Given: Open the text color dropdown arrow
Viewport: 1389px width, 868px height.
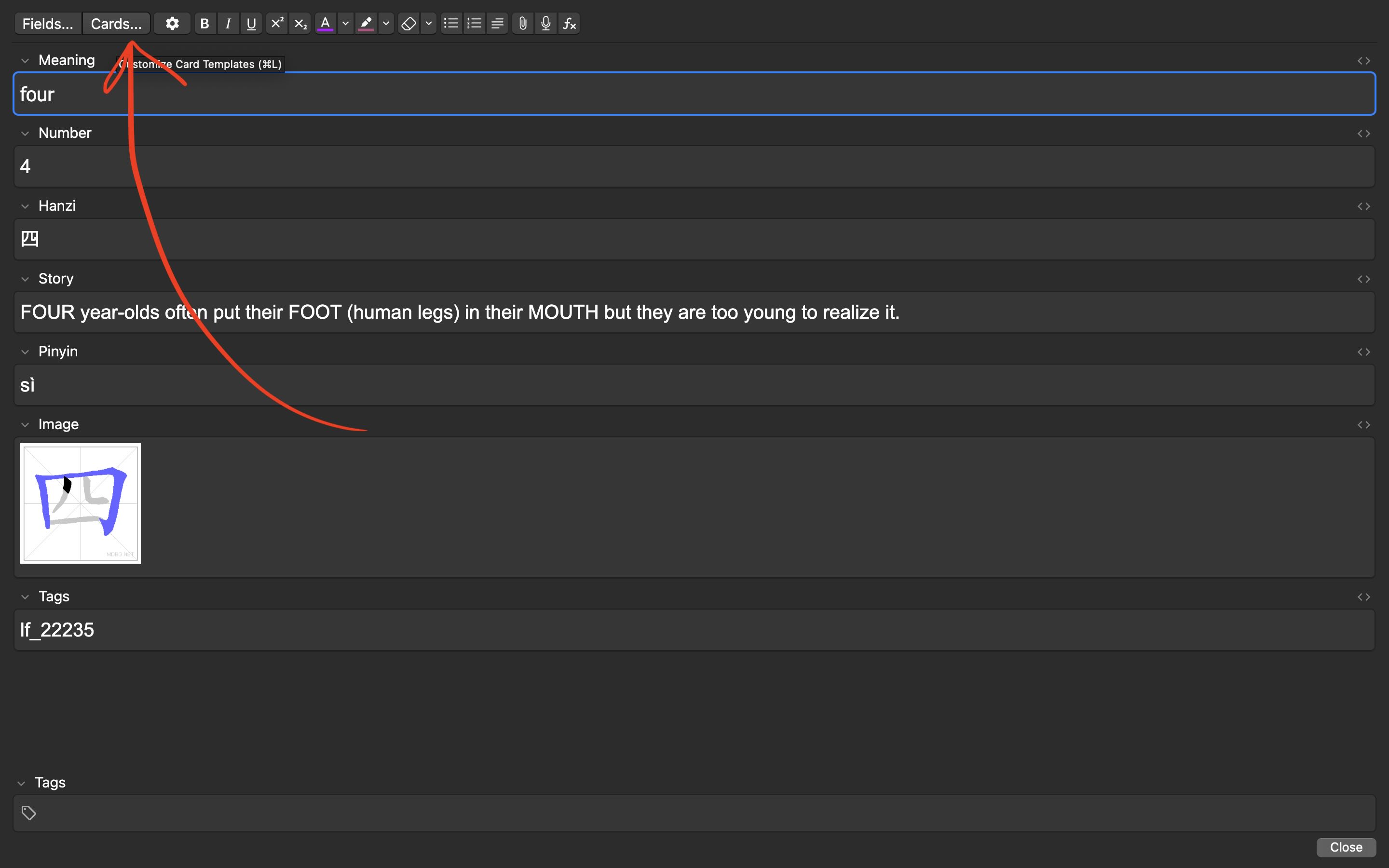Looking at the screenshot, I should (345, 23).
